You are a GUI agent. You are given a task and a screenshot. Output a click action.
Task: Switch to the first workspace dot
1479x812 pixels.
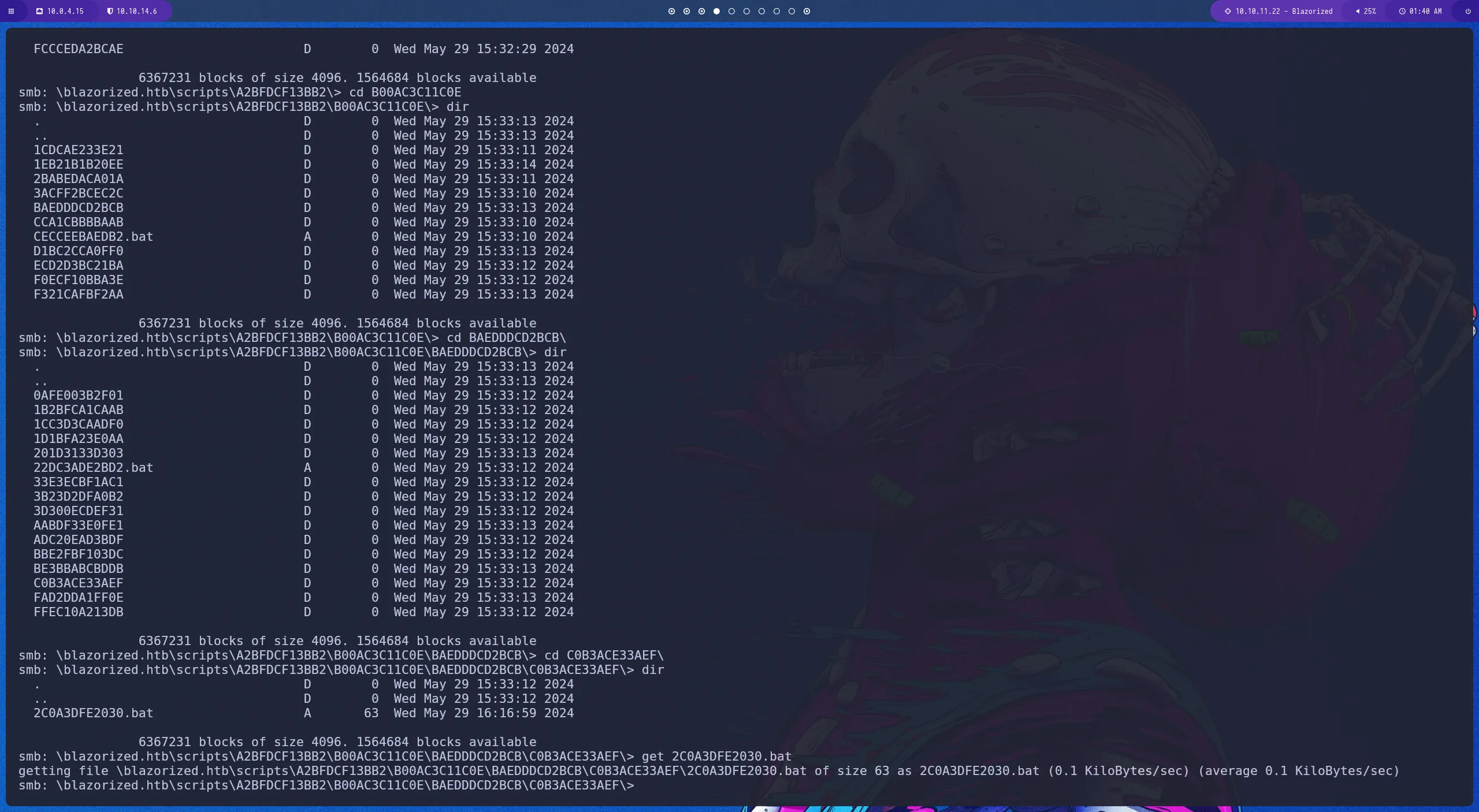pos(671,11)
